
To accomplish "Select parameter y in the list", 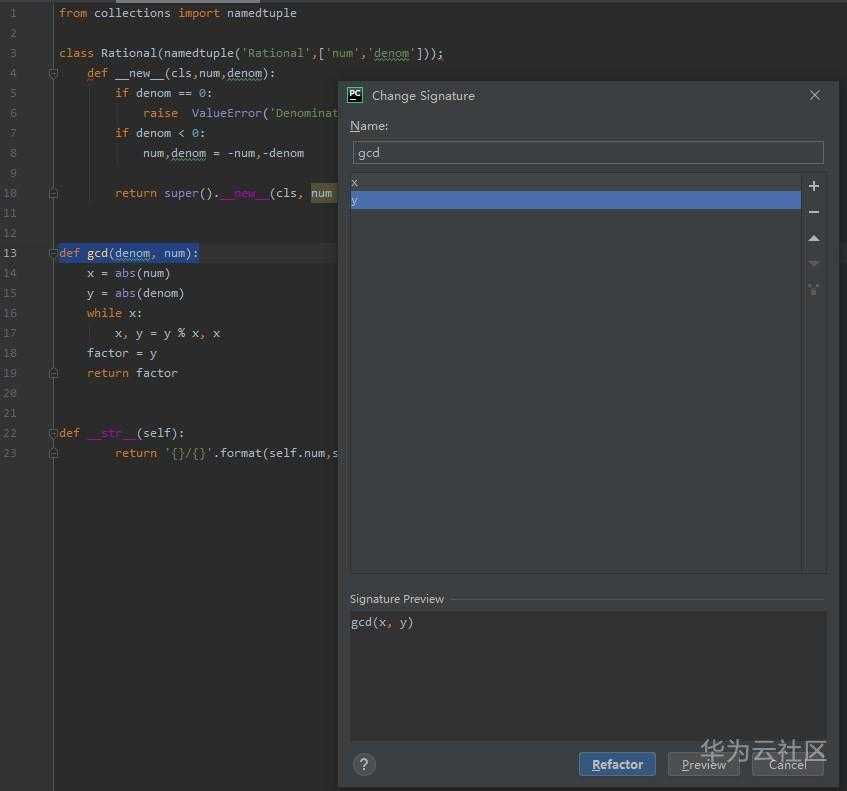I will (x=575, y=200).
